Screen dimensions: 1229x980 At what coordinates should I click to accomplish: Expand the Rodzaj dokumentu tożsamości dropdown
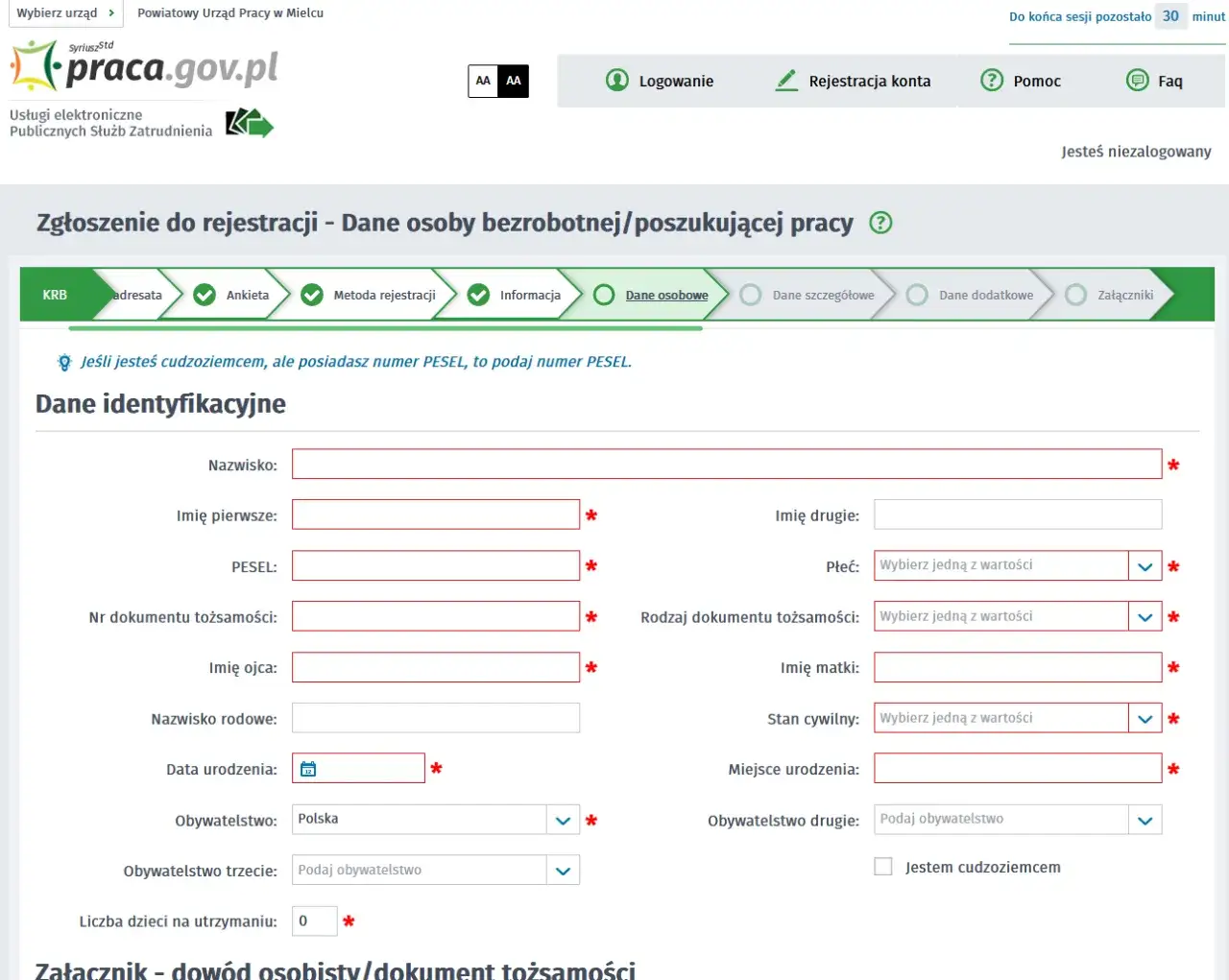(x=1145, y=615)
